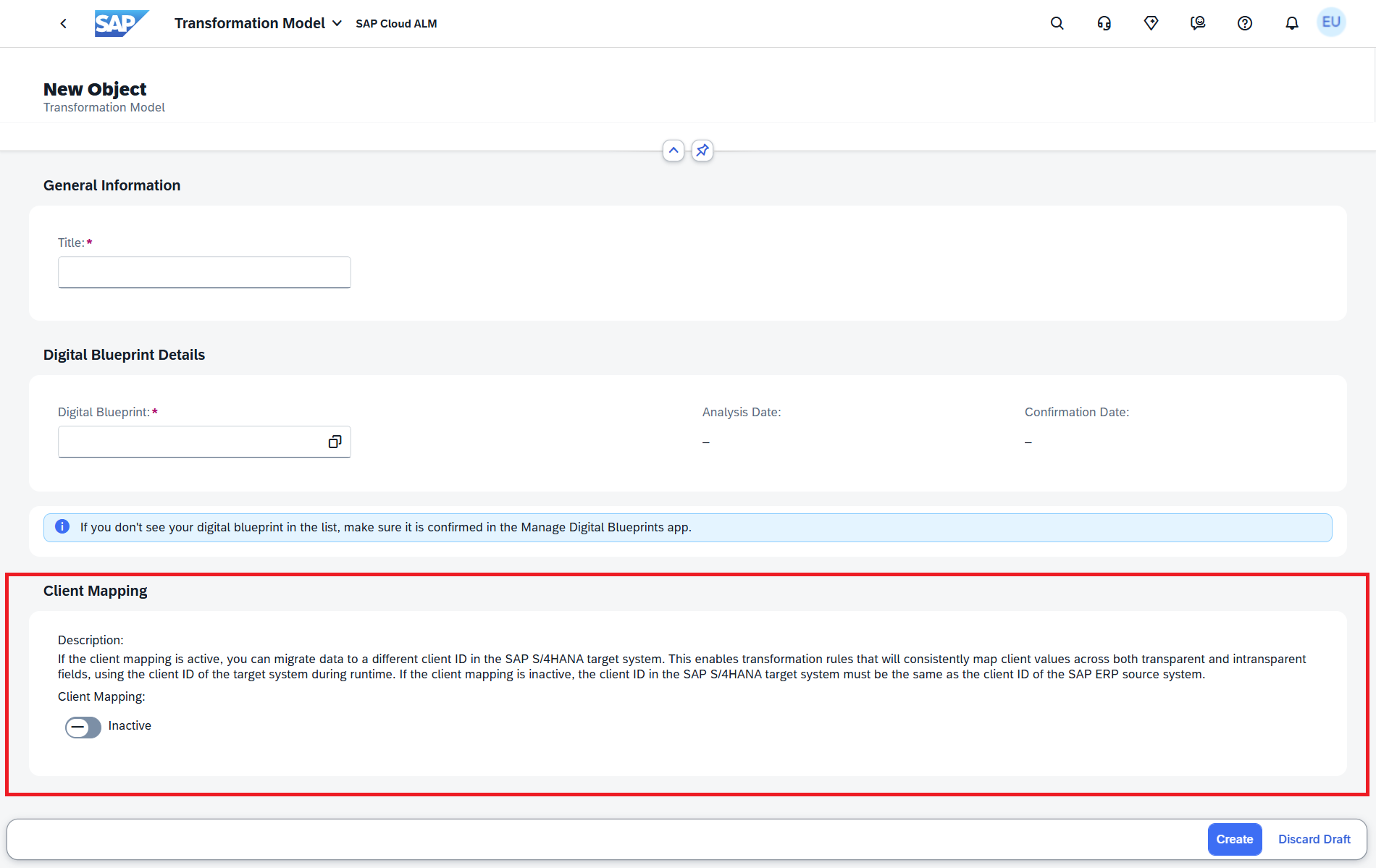Click the SAP logo
The width and height of the screenshot is (1376, 868).
click(121, 24)
